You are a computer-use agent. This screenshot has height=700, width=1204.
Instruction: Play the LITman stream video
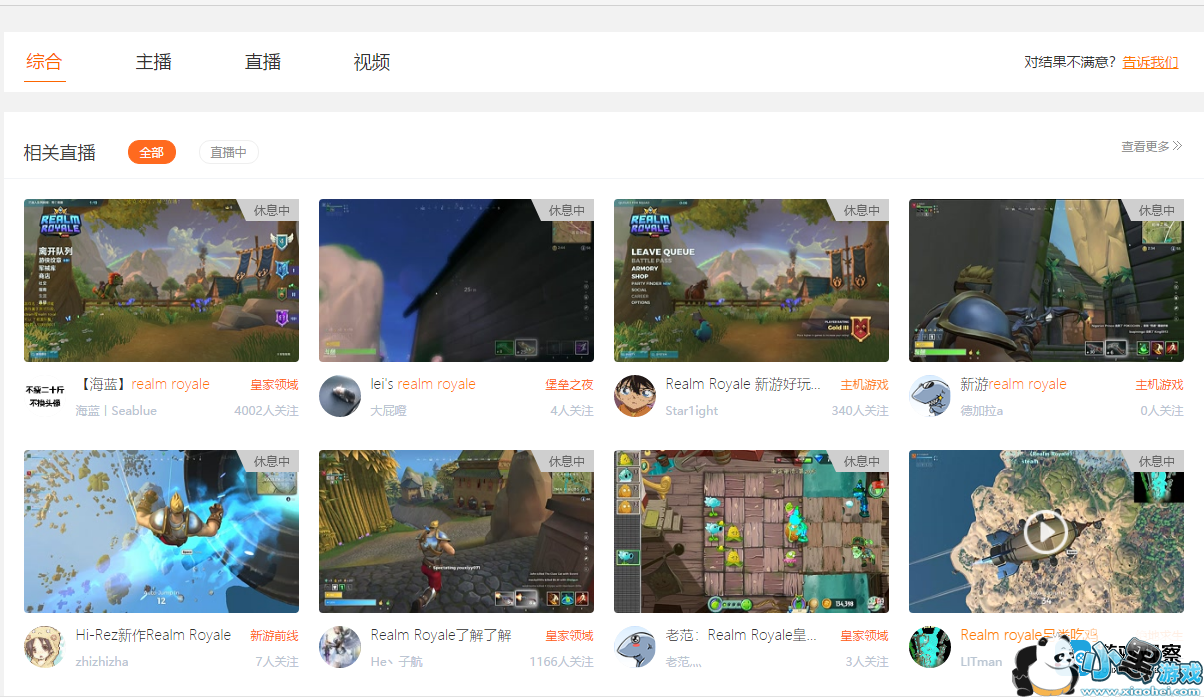click(x=1046, y=532)
